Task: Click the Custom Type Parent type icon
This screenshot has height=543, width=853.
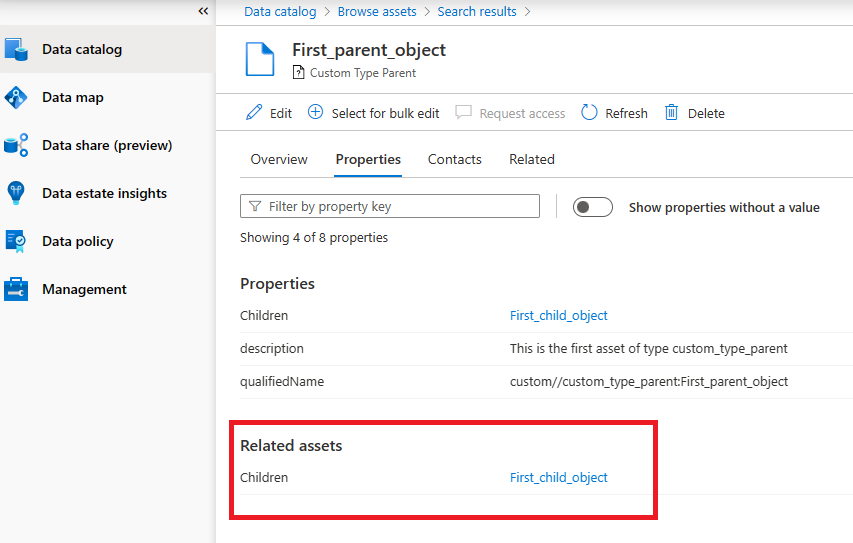Action: click(x=298, y=72)
